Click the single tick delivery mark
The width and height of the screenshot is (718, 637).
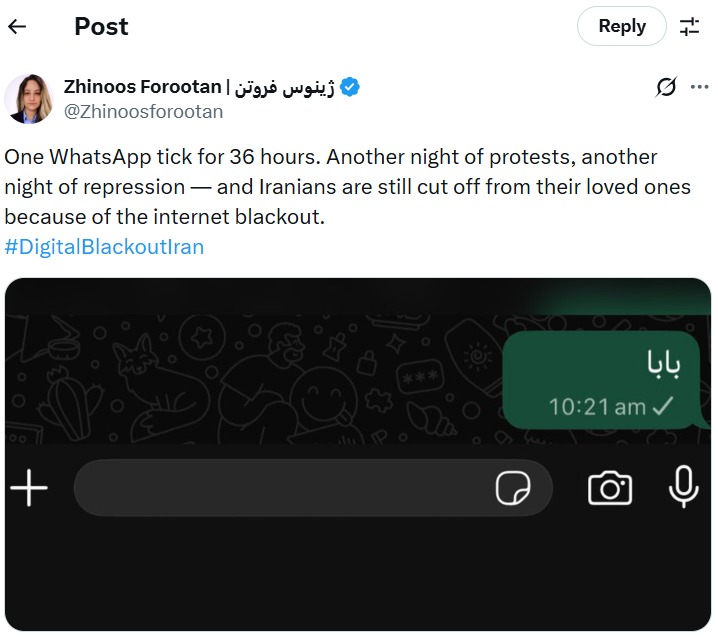(662, 407)
